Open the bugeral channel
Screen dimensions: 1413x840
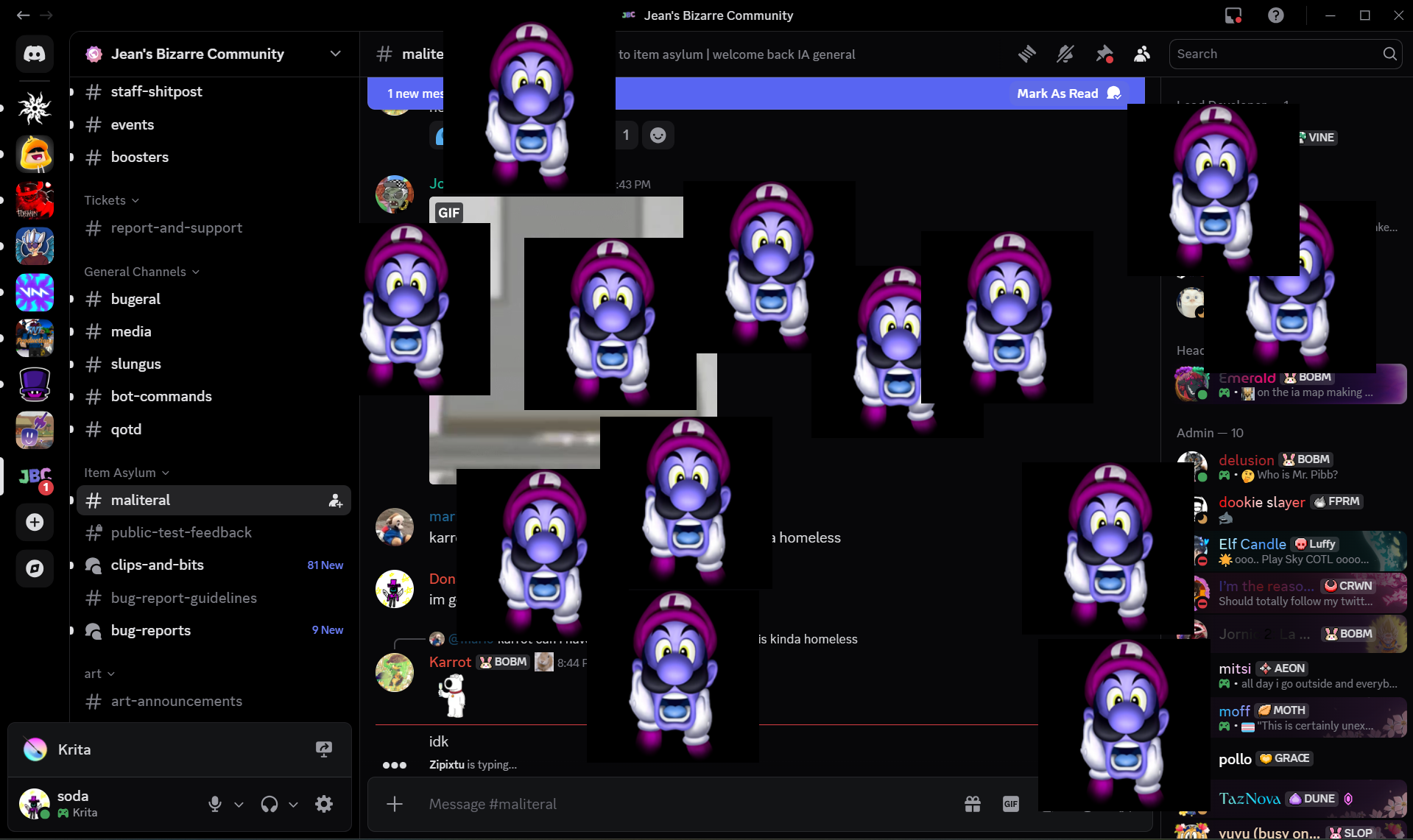tap(214, 299)
